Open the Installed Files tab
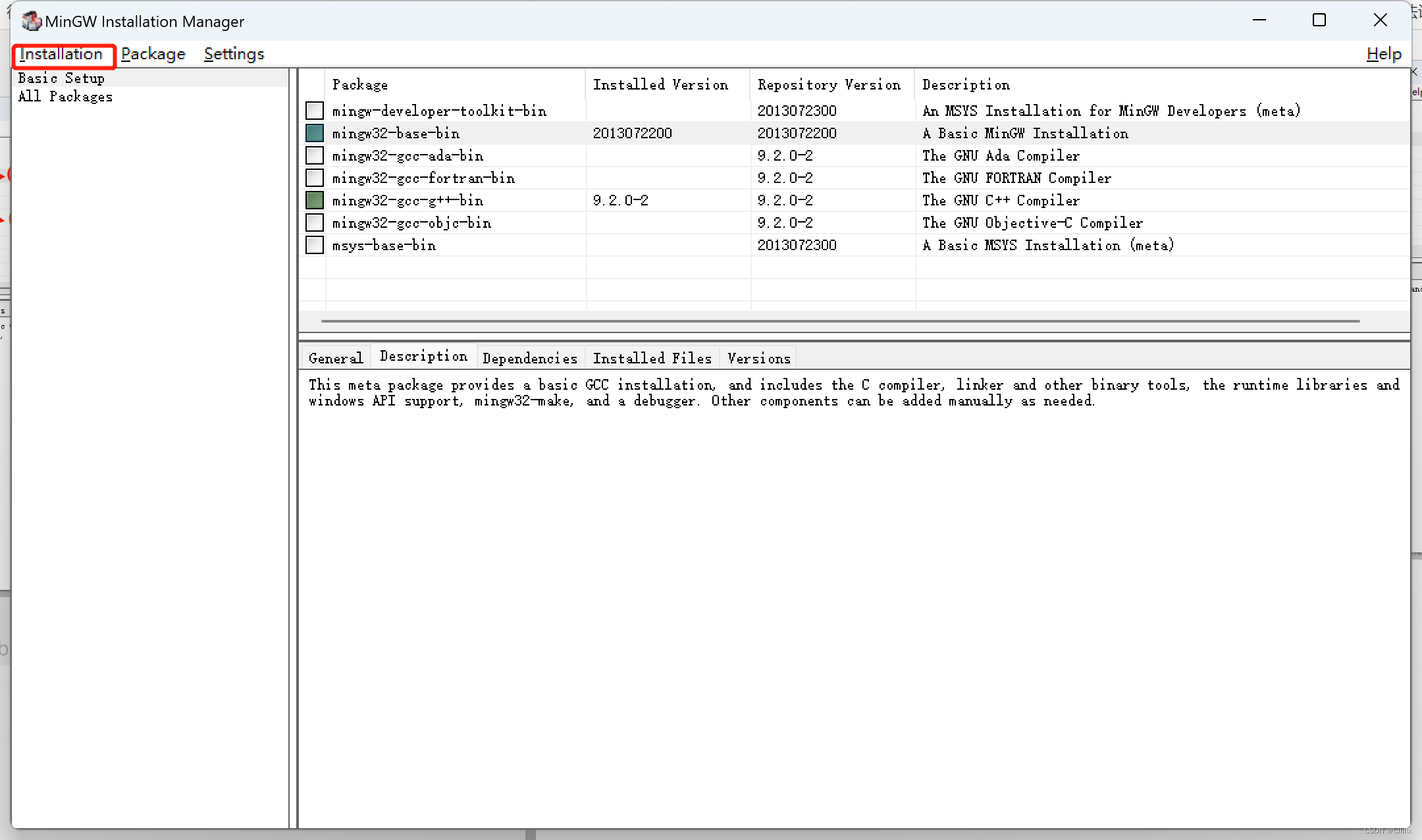 click(652, 358)
